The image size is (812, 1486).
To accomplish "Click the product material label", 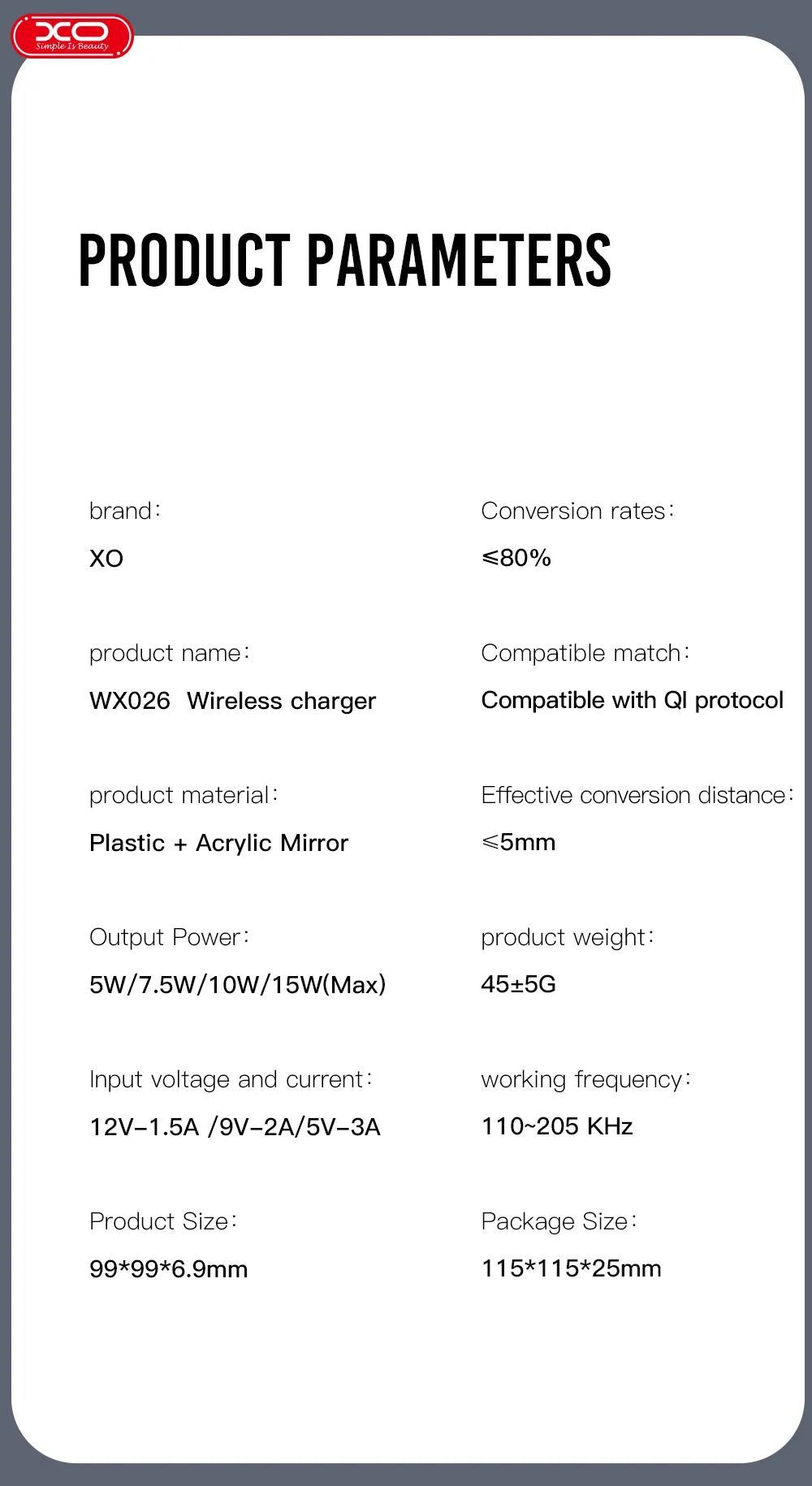I will [x=184, y=795].
